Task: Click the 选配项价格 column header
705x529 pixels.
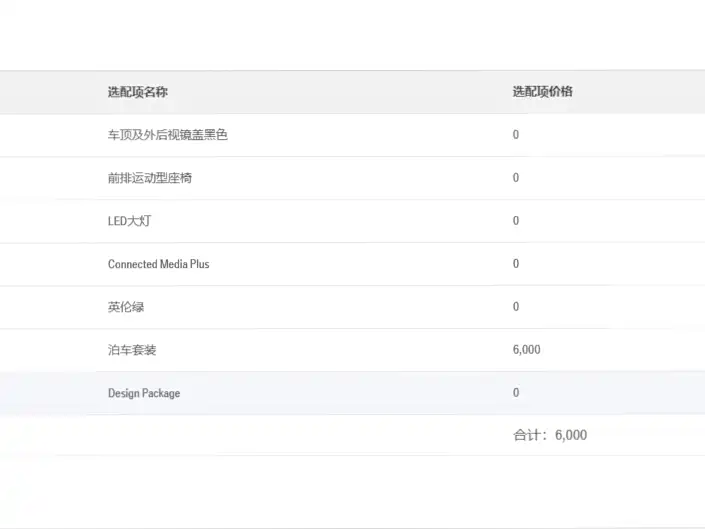Action: tap(543, 92)
